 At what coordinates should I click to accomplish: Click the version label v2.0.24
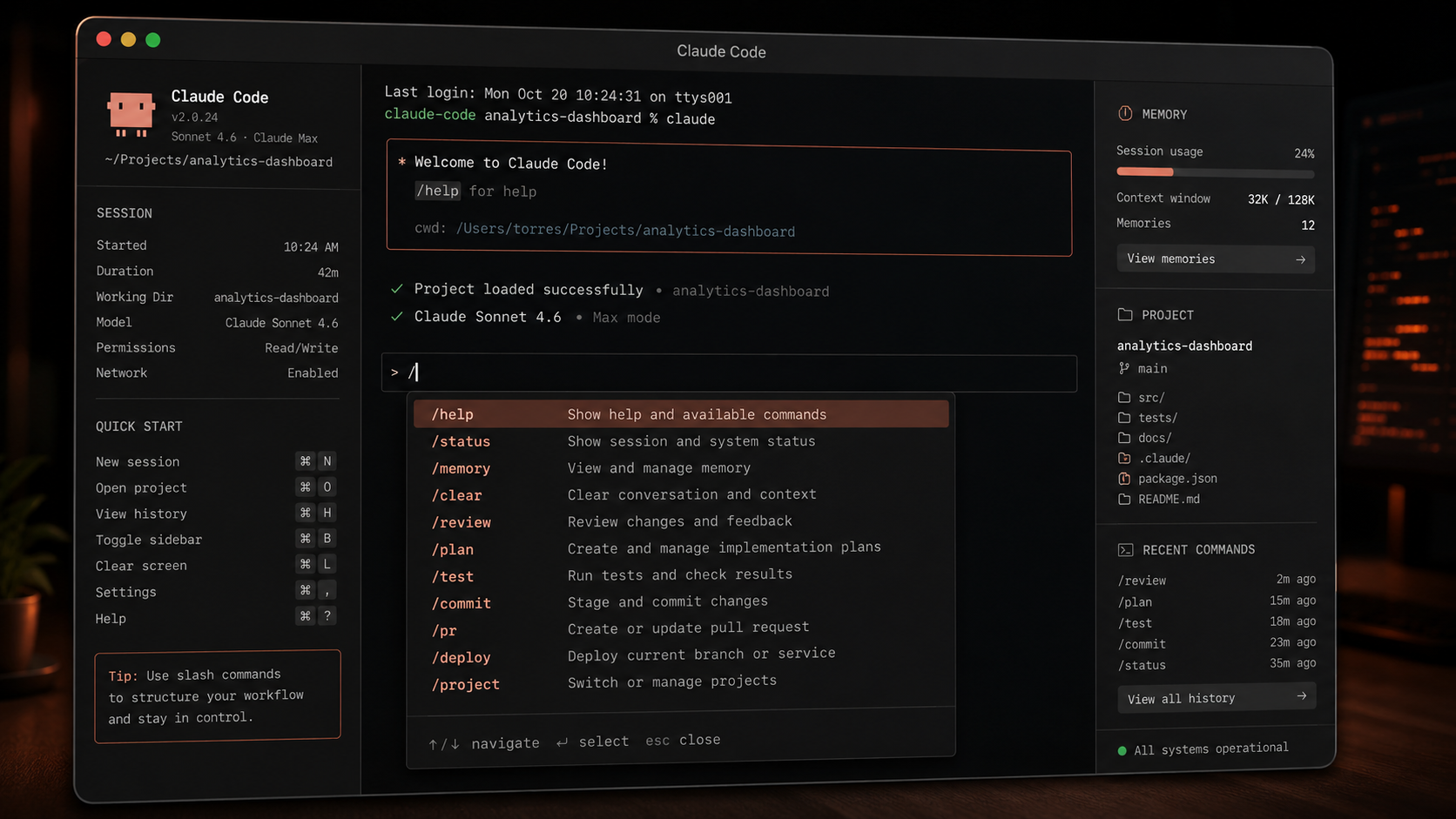(194, 117)
